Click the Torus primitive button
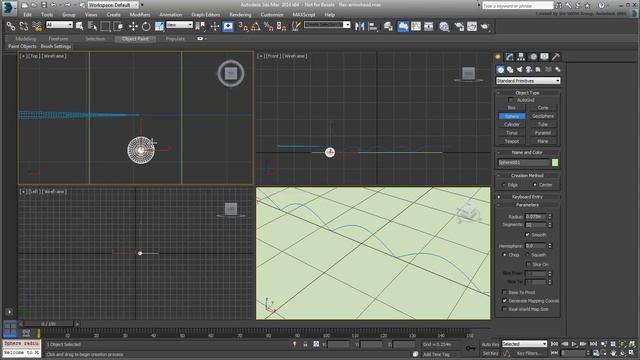640x360 pixels. coord(512,133)
